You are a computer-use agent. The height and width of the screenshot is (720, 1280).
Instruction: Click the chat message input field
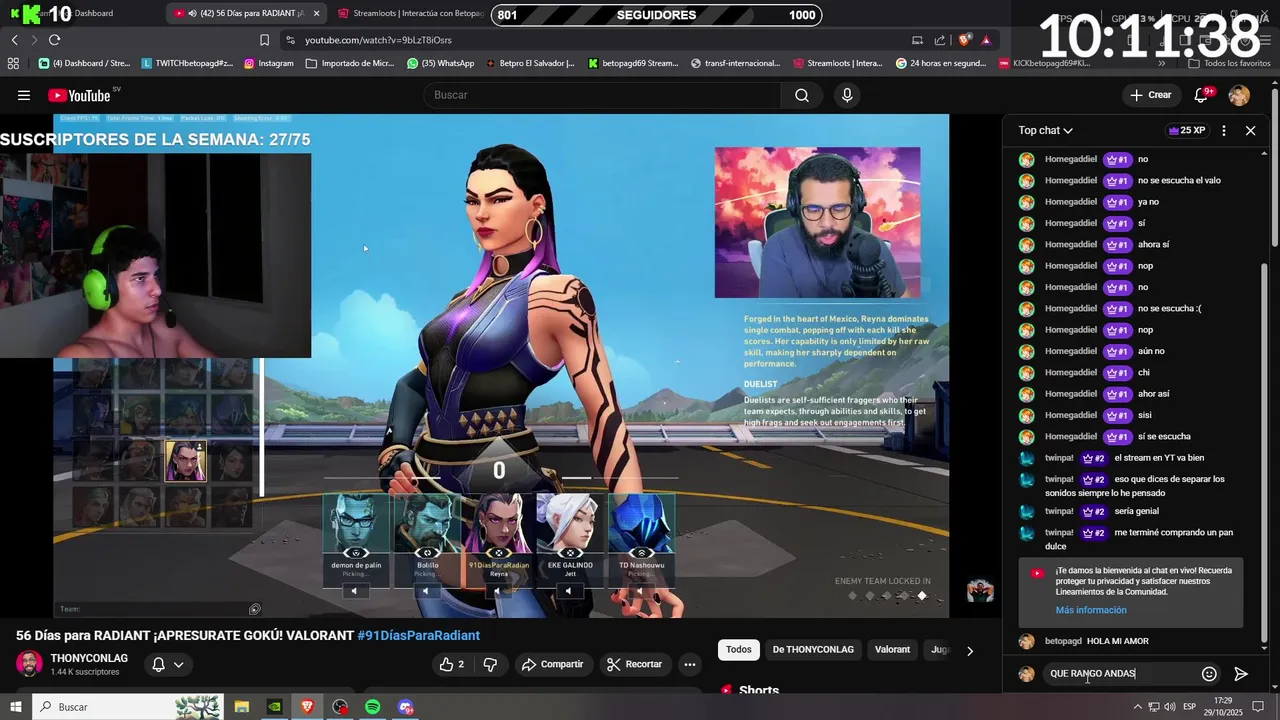pyautogui.click(x=1120, y=674)
